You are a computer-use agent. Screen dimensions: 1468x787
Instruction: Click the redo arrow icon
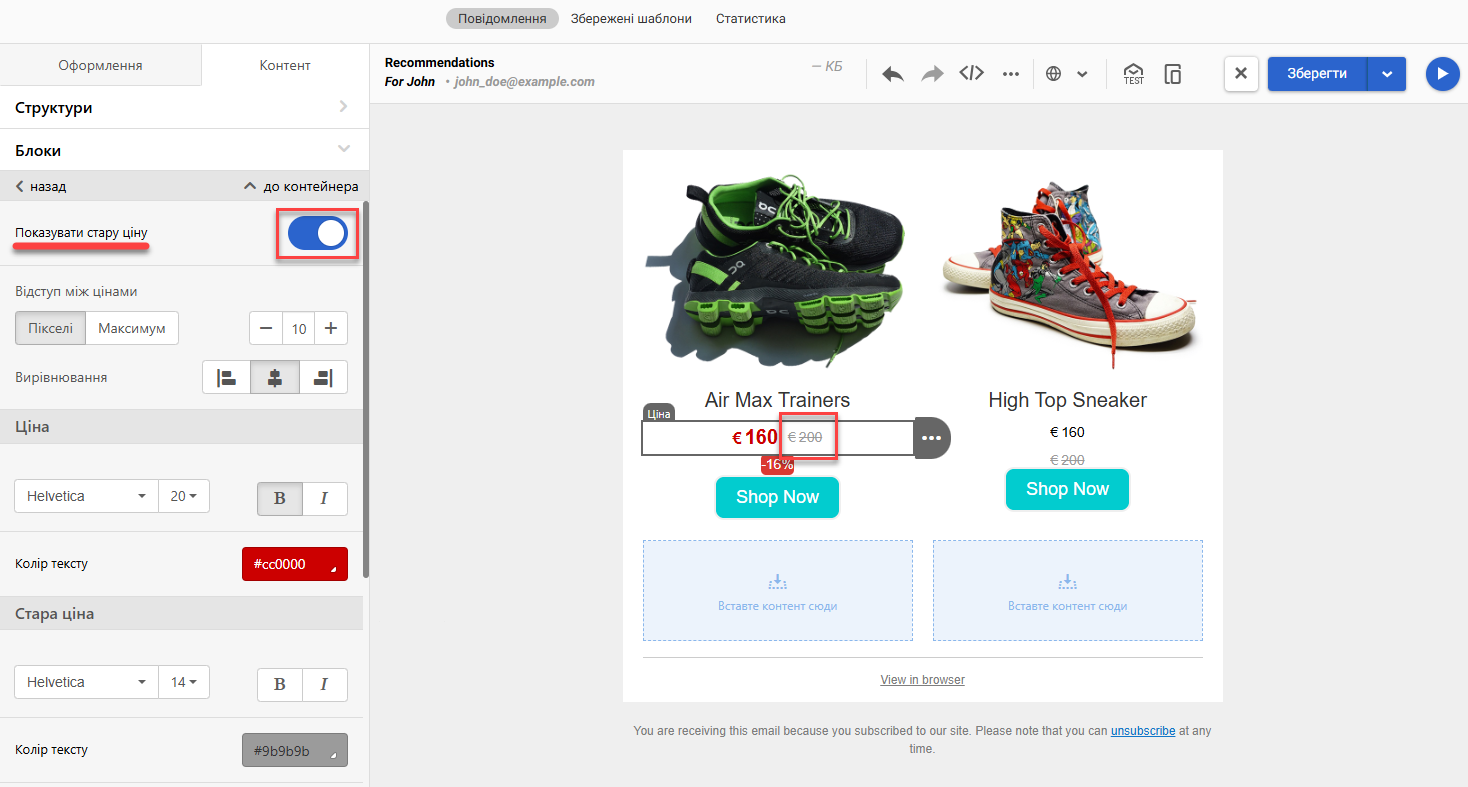(932, 74)
